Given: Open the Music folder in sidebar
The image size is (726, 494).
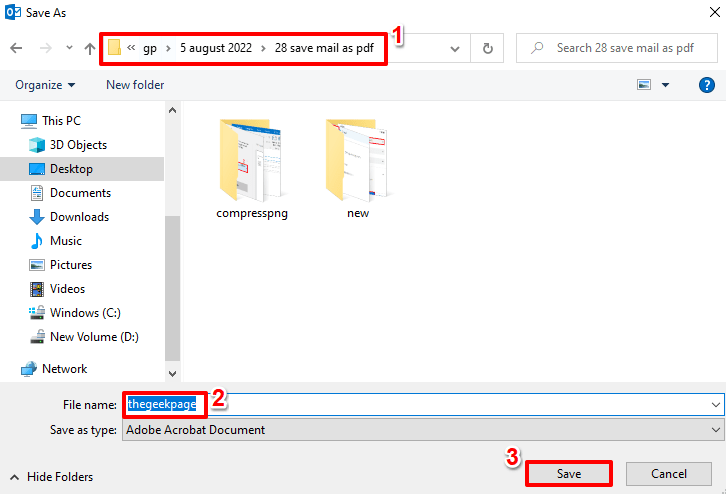Looking at the screenshot, I should pos(66,241).
